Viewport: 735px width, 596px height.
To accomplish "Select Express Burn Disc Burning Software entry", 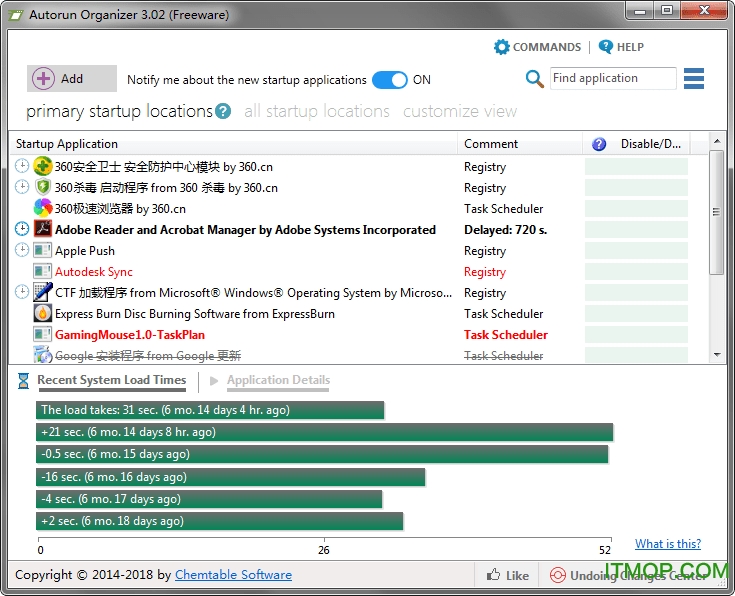I will click(x=195, y=314).
